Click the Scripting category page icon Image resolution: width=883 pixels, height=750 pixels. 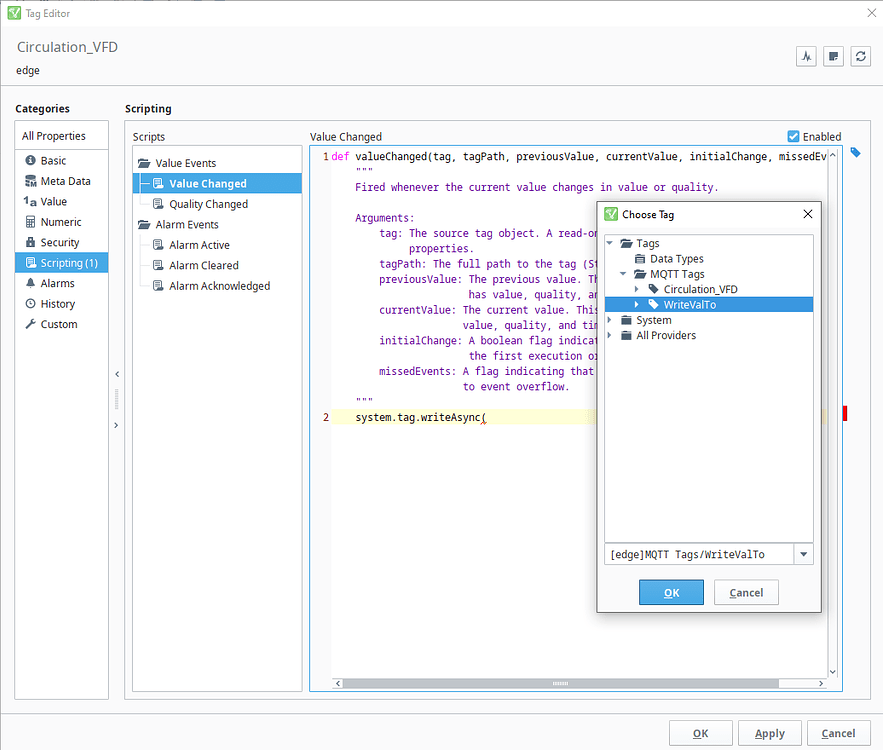[30, 262]
